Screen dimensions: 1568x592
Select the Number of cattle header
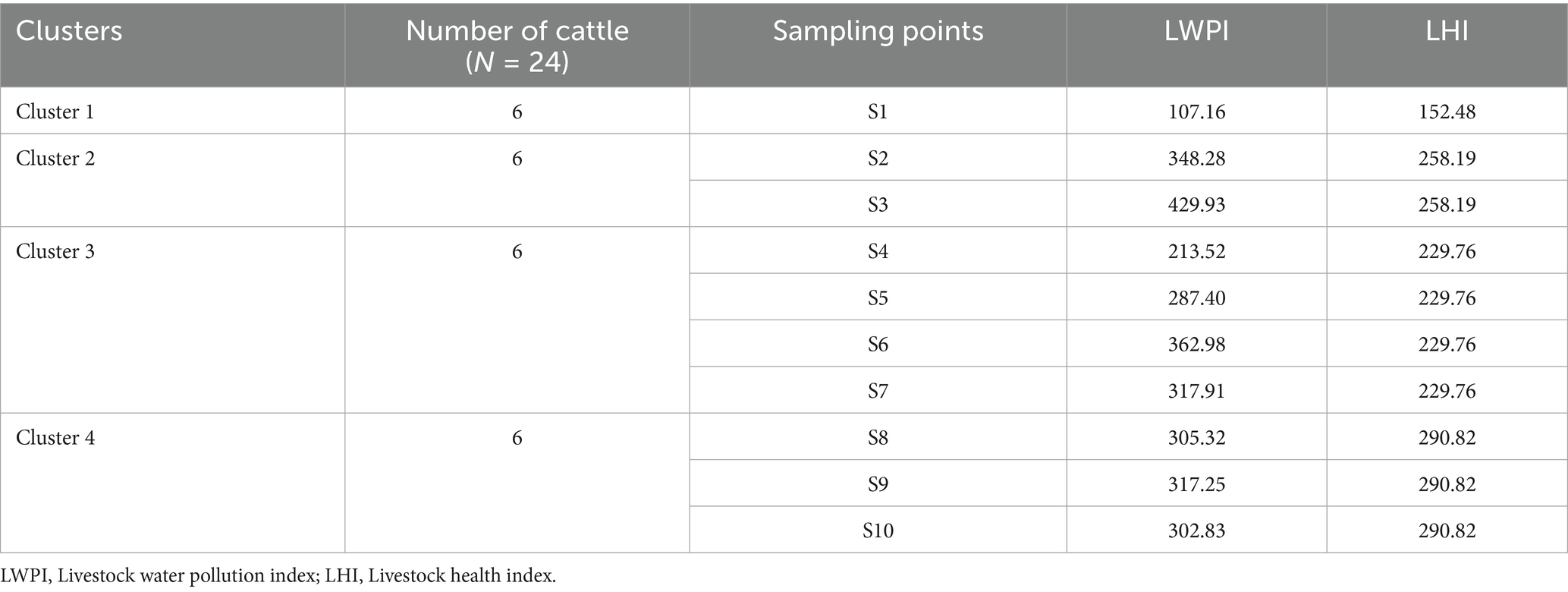tap(517, 46)
